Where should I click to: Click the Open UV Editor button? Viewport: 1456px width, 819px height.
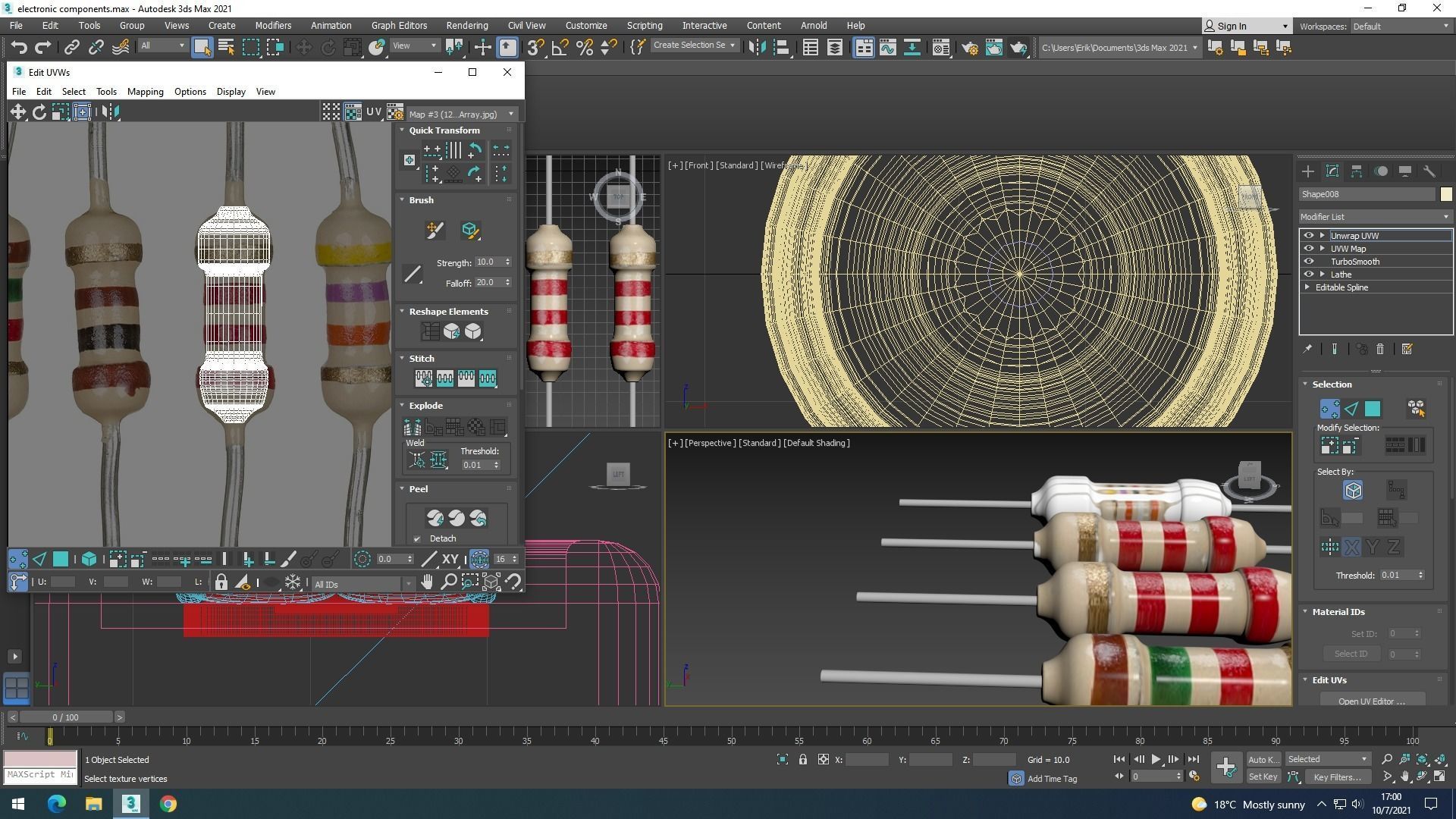(1371, 701)
